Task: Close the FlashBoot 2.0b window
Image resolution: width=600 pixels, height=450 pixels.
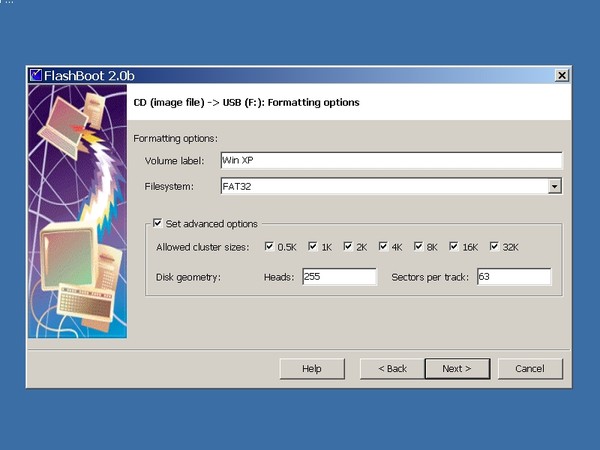Action: 561,75
